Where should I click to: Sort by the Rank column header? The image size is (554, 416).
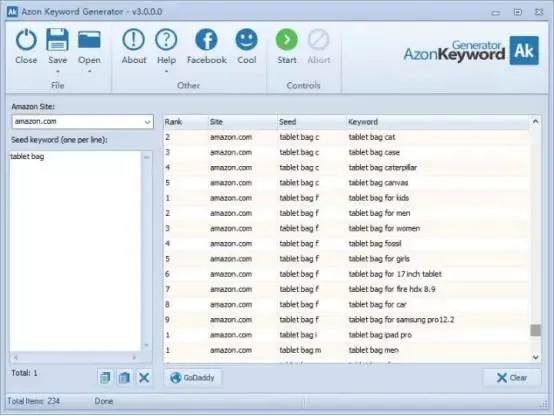tap(185, 122)
